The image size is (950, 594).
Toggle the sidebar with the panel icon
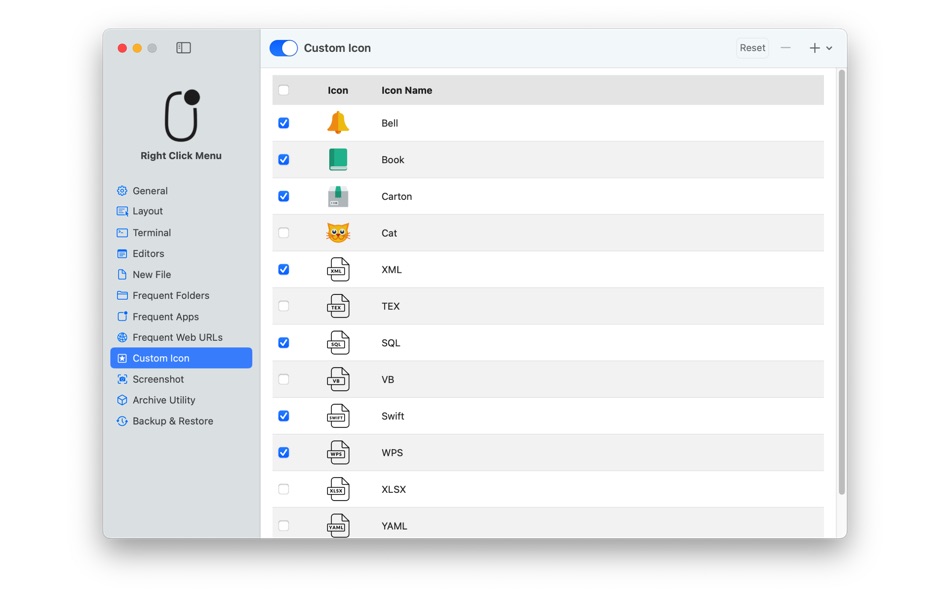pos(184,48)
